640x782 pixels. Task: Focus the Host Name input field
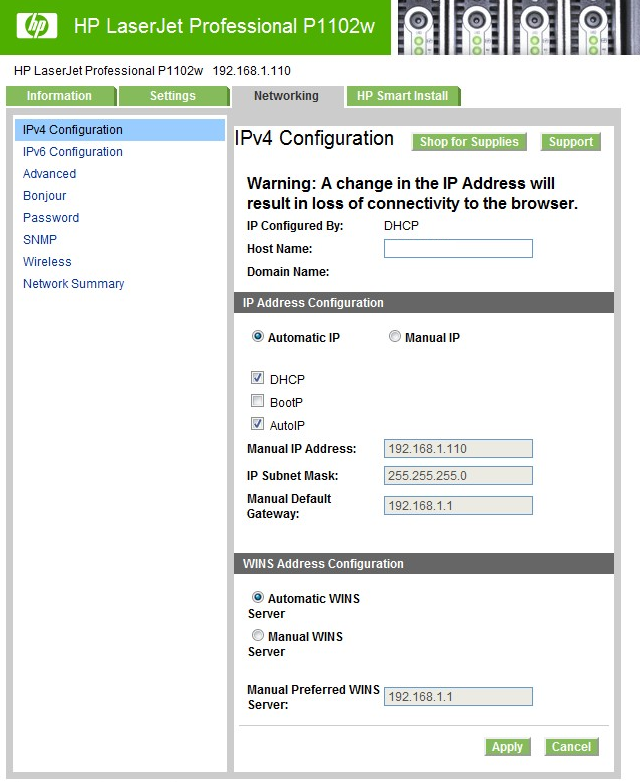(x=458, y=248)
